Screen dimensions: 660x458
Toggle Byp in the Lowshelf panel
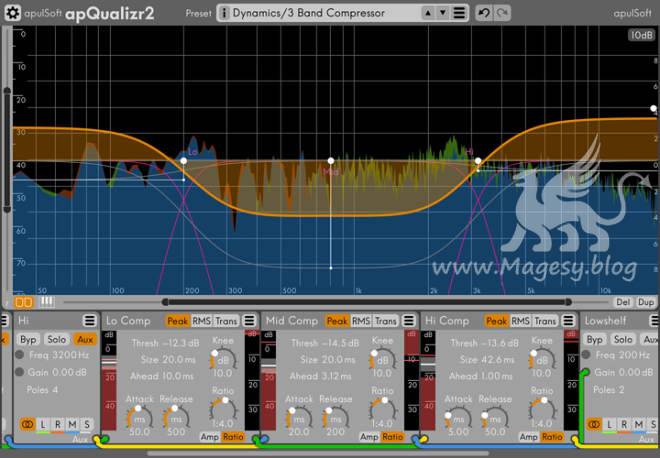pos(595,339)
